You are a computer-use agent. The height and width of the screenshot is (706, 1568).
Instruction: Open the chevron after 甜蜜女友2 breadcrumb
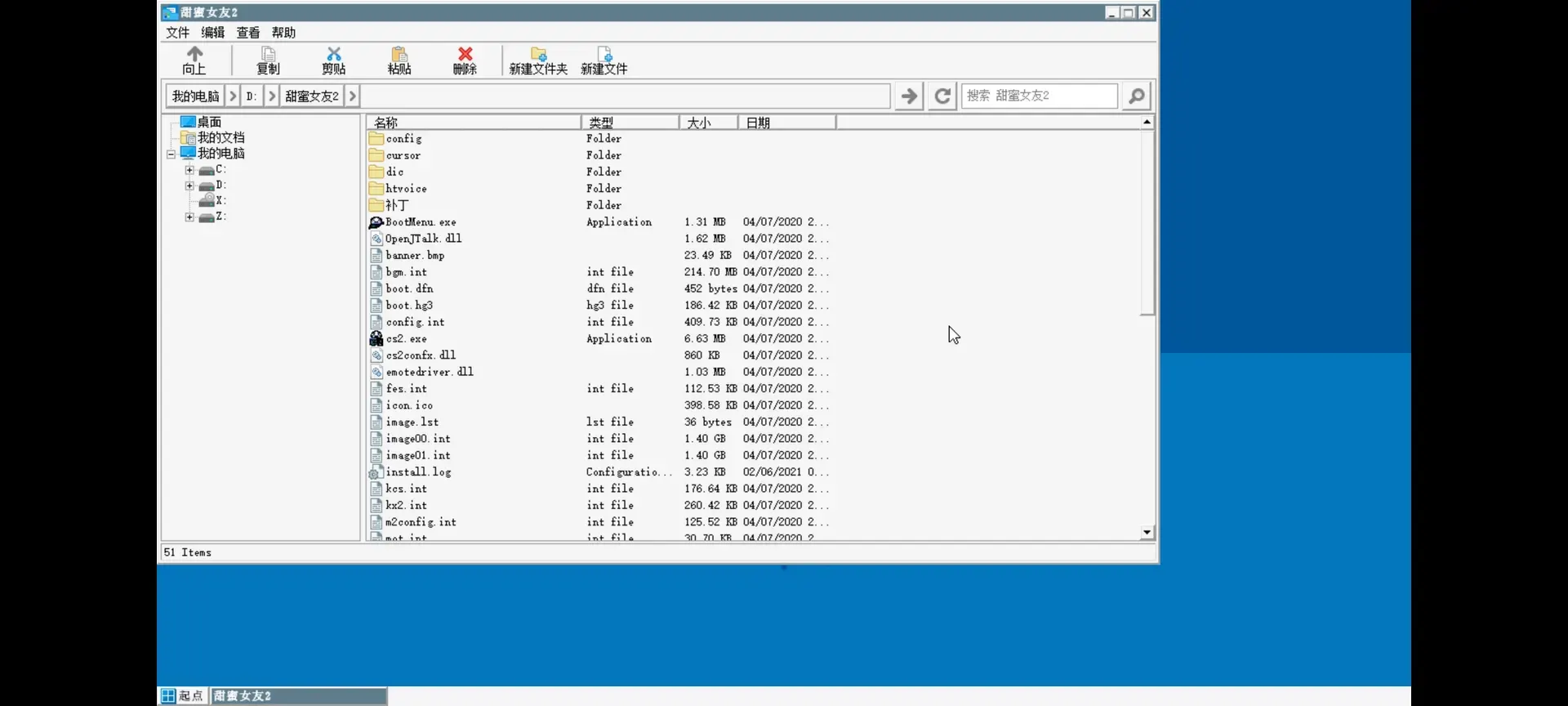pos(353,96)
